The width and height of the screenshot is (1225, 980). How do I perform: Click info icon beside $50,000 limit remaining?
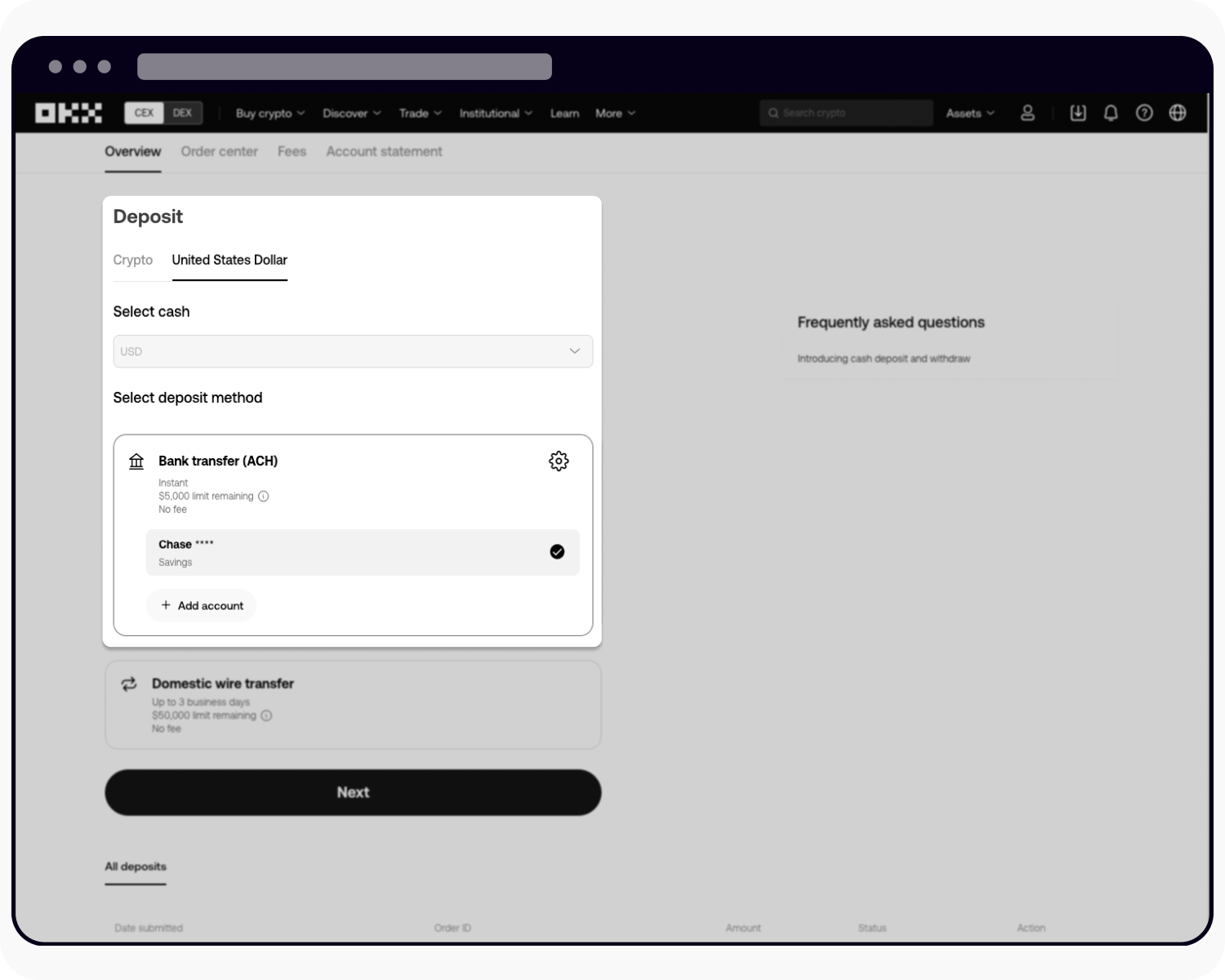[x=266, y=715]
